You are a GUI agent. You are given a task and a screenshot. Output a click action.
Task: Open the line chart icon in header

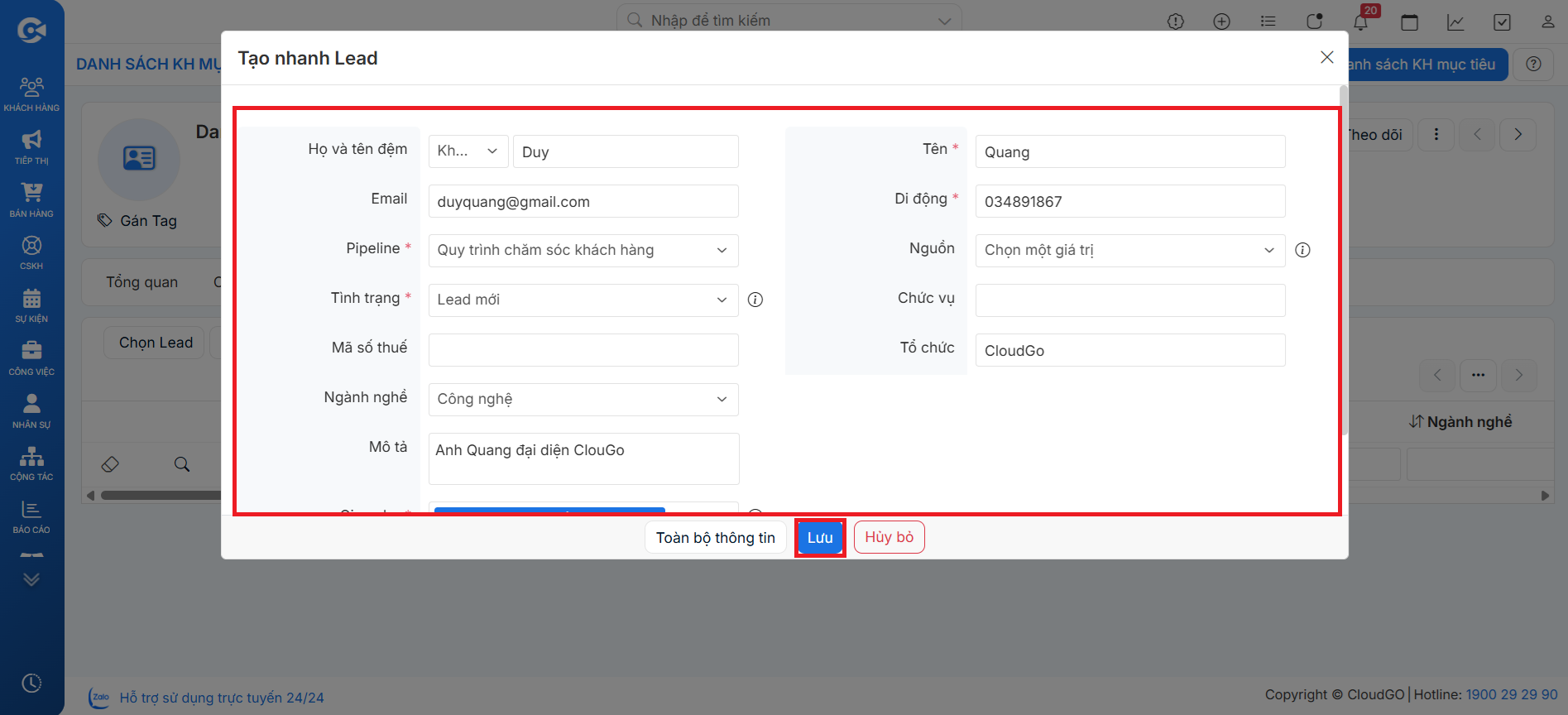(1455, 22)
